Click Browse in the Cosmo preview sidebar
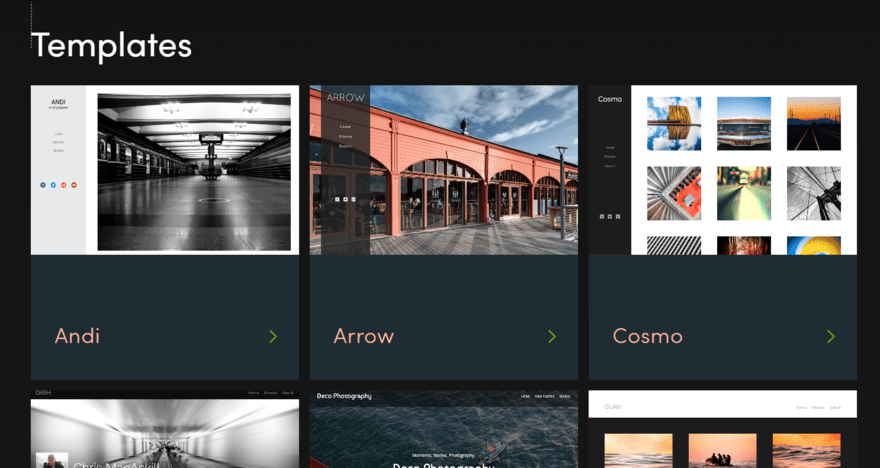 pos(609,157)
